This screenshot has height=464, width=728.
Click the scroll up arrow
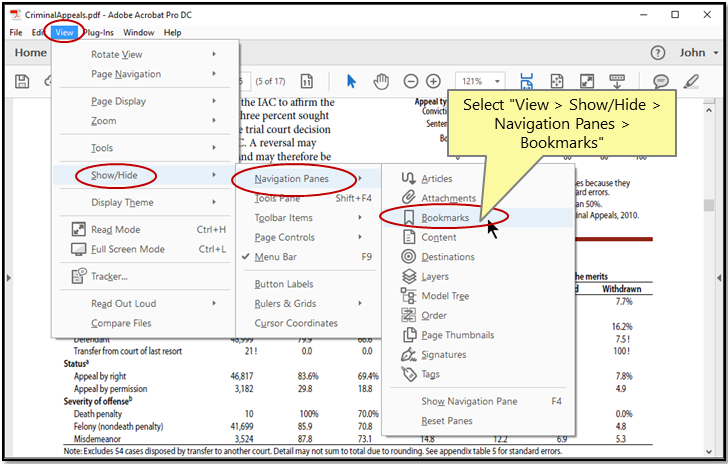coord(708,111)
